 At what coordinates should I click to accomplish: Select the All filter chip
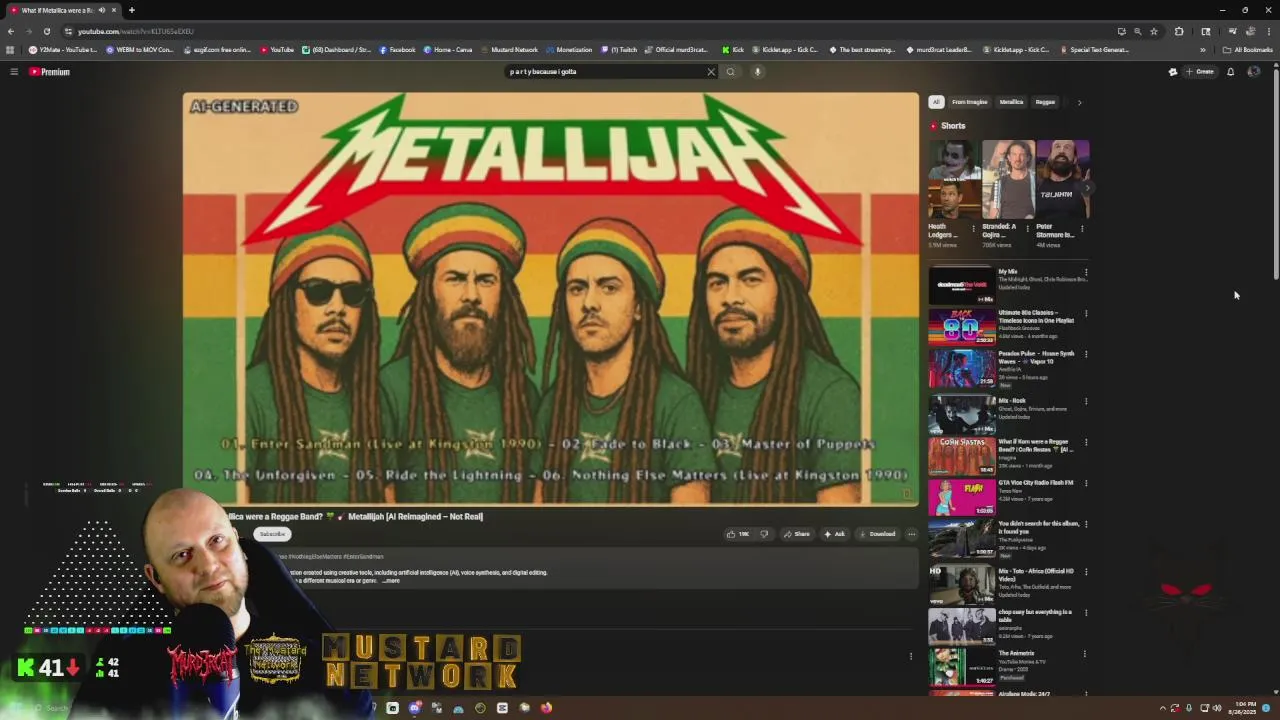pyautogui.click(x=936, y=102)
